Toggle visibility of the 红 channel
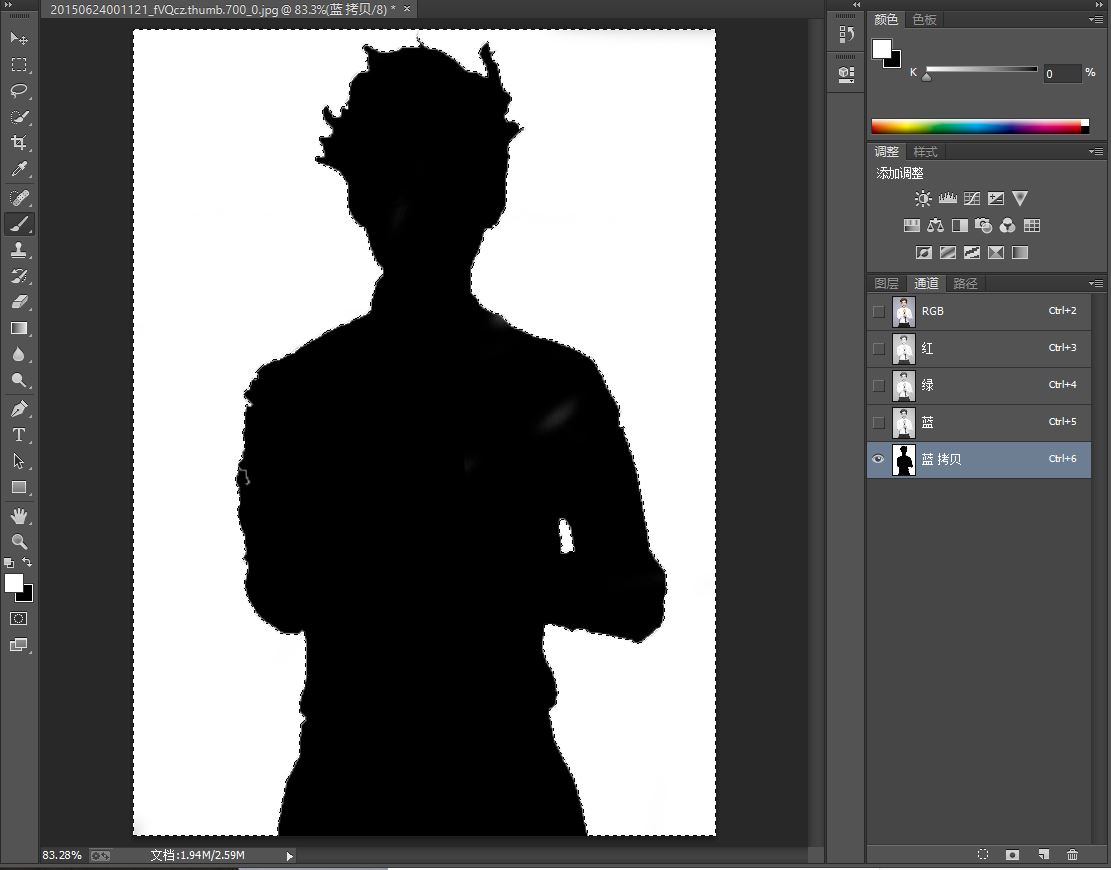The width and height of the screenshot is (1111, 870). coord(879,348)
